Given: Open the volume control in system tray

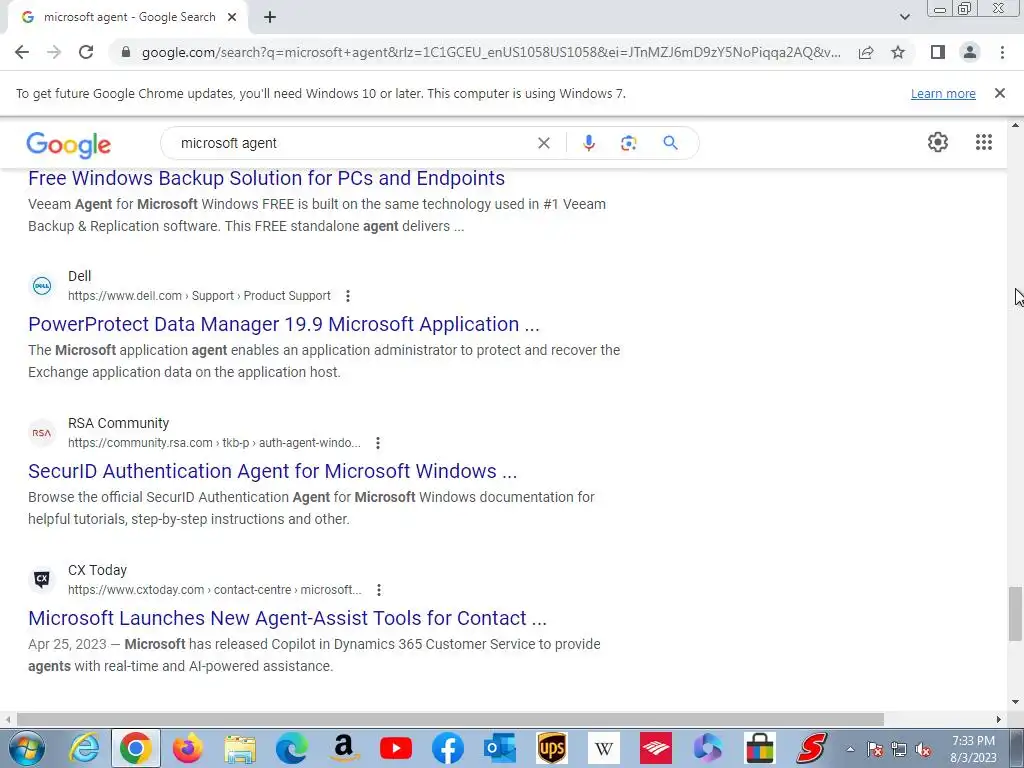Looking at the screenshot, I should click(x=923, y=750).
